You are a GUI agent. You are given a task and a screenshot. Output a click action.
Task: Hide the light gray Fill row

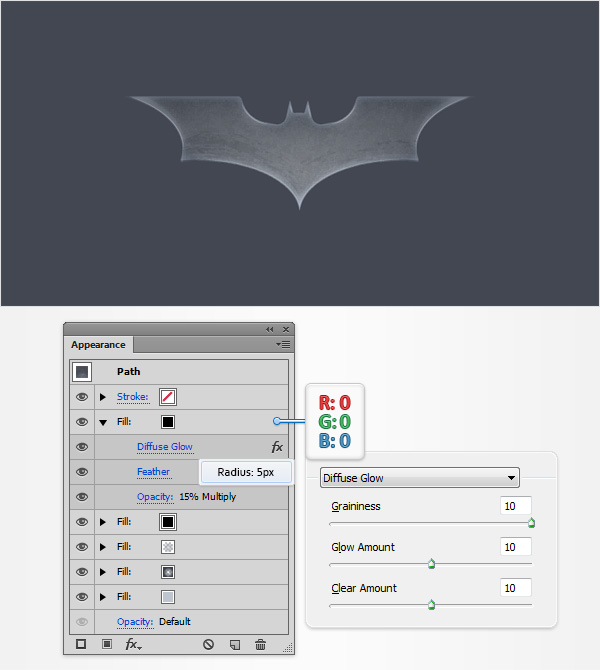[x=82, y=597]
